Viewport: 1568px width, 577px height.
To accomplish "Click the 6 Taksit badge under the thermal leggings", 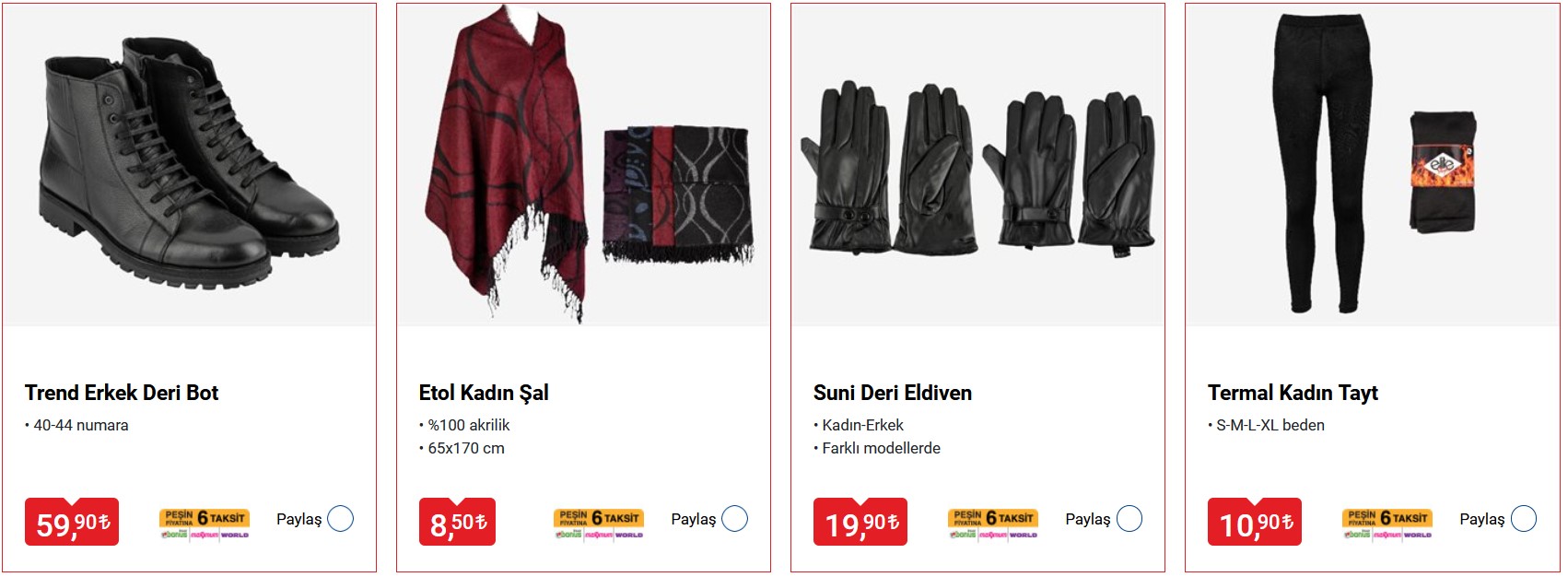I will click(1387, 524).
